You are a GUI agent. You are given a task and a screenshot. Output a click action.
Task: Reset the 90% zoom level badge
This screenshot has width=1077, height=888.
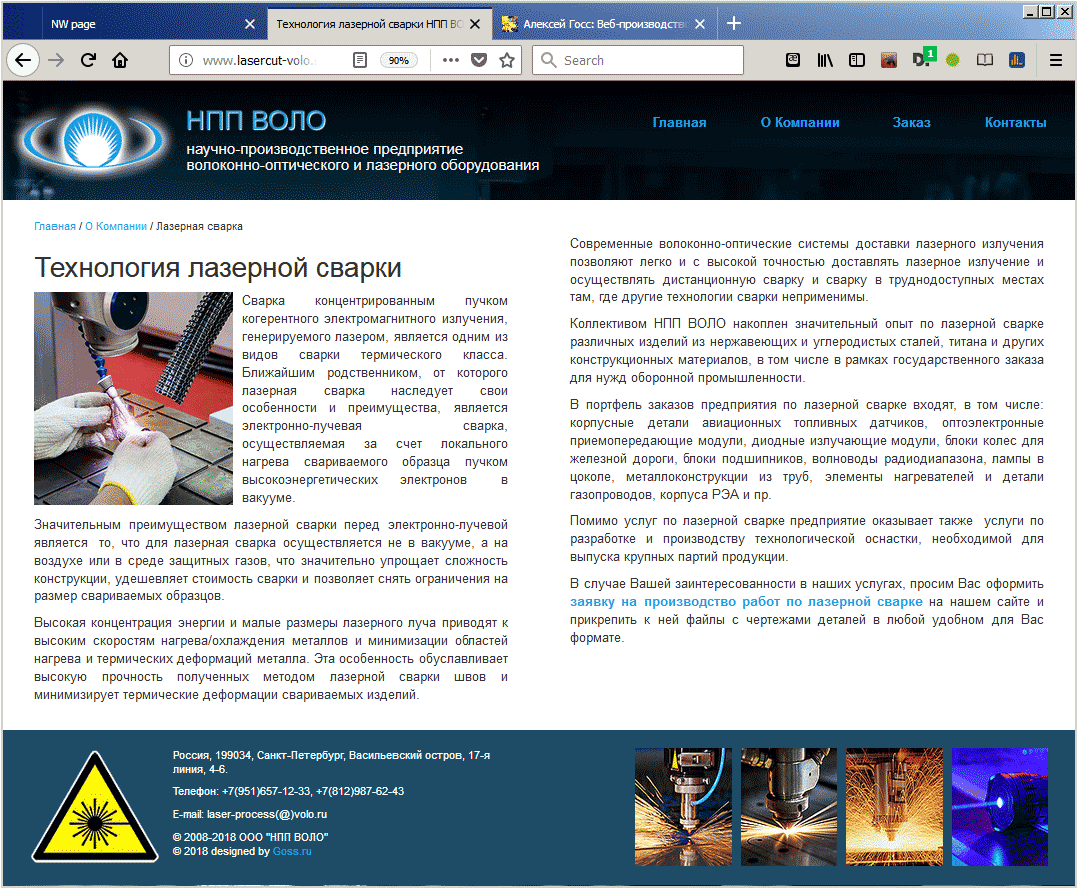click(x=398, y=60)
